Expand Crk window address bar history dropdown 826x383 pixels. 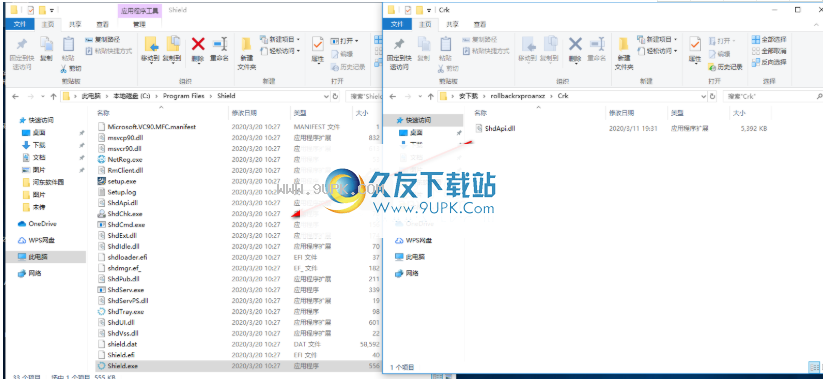coord(703,97)
